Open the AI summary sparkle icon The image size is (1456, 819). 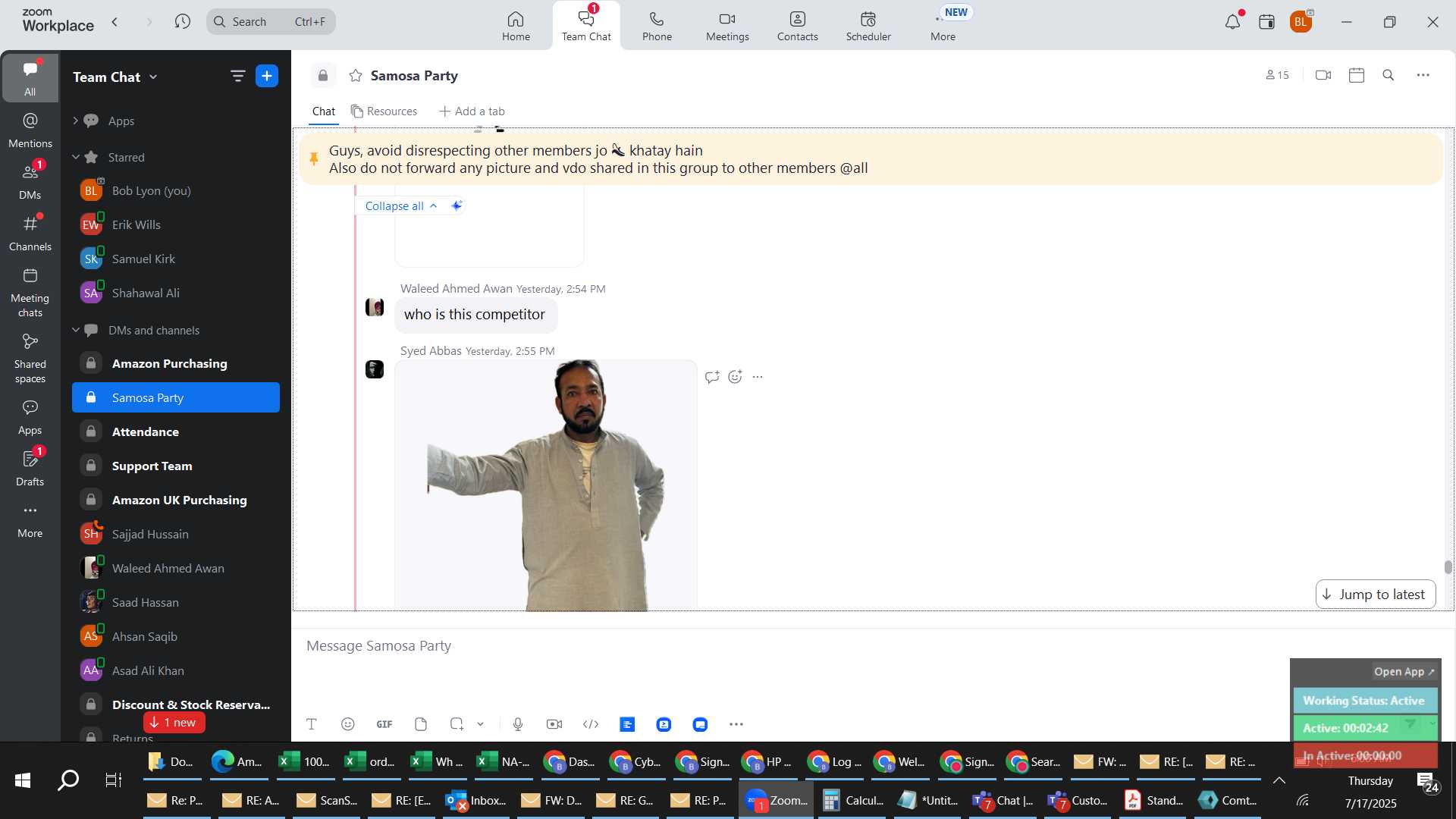click(457, 206)
